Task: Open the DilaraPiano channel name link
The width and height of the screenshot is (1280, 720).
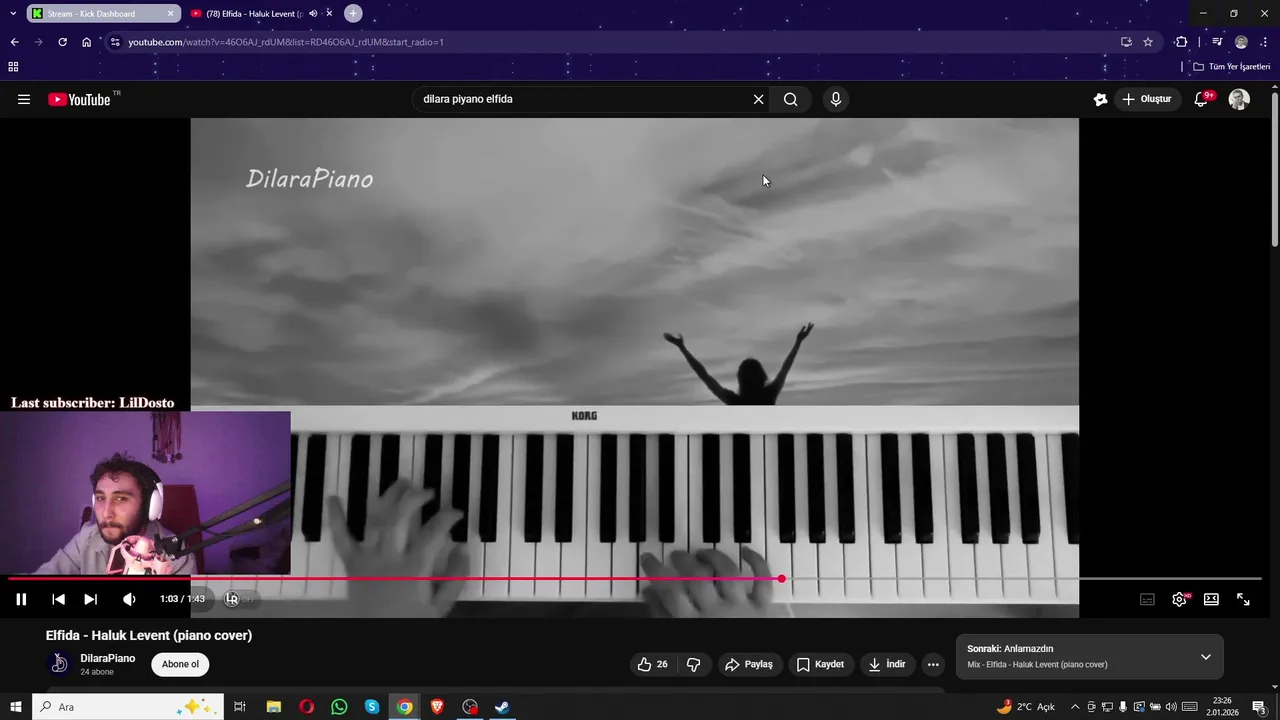Action: pyautogui.click(x=107, y=658)
